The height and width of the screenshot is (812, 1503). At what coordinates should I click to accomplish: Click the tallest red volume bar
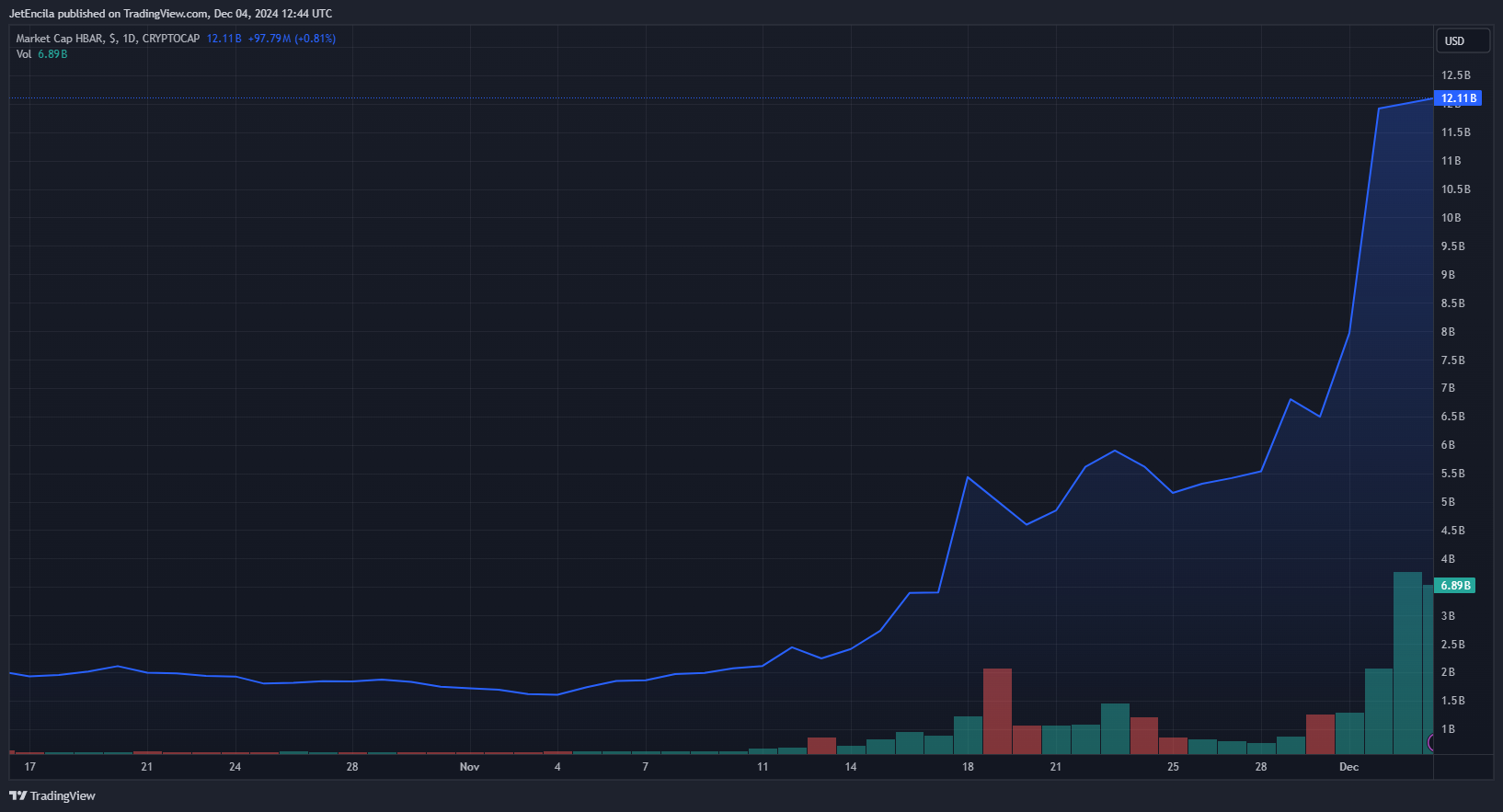click(997, 710)
